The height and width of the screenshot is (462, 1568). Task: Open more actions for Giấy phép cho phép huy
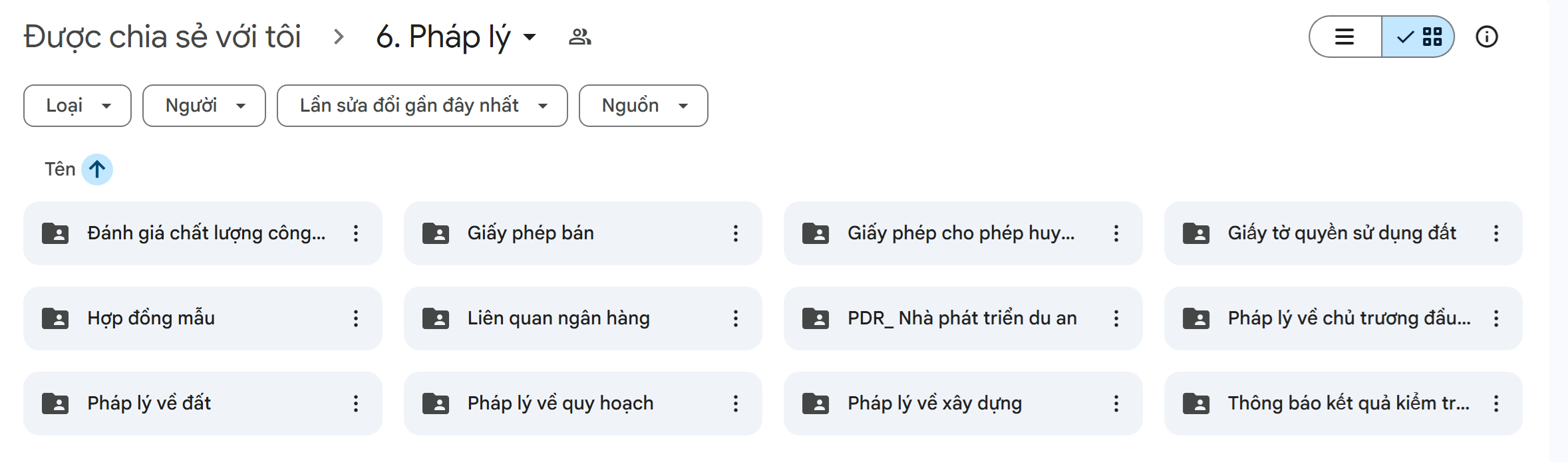click(1116, 233)
